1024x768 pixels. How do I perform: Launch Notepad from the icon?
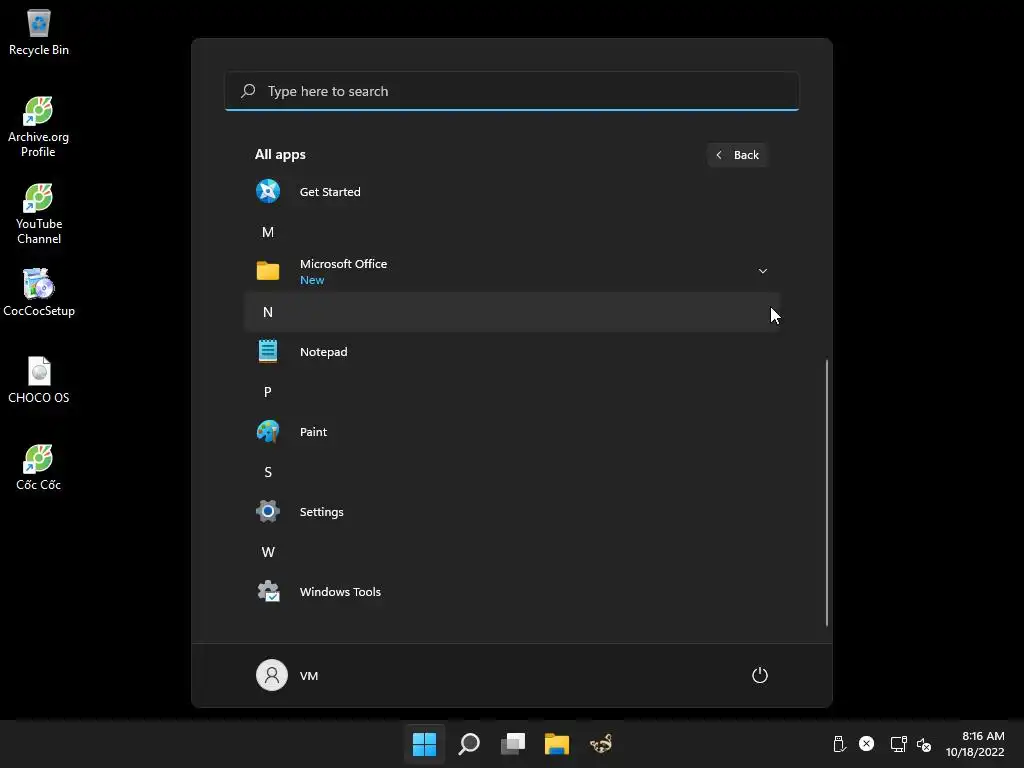268,351
